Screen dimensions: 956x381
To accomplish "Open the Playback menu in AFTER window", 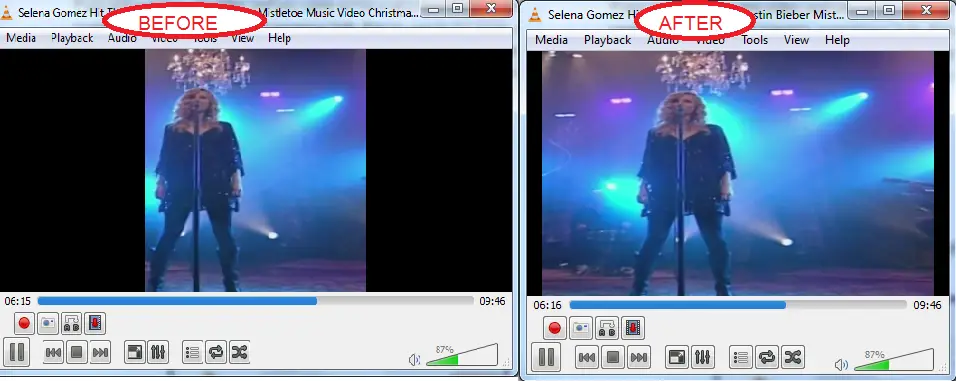I will coord(607,40).
